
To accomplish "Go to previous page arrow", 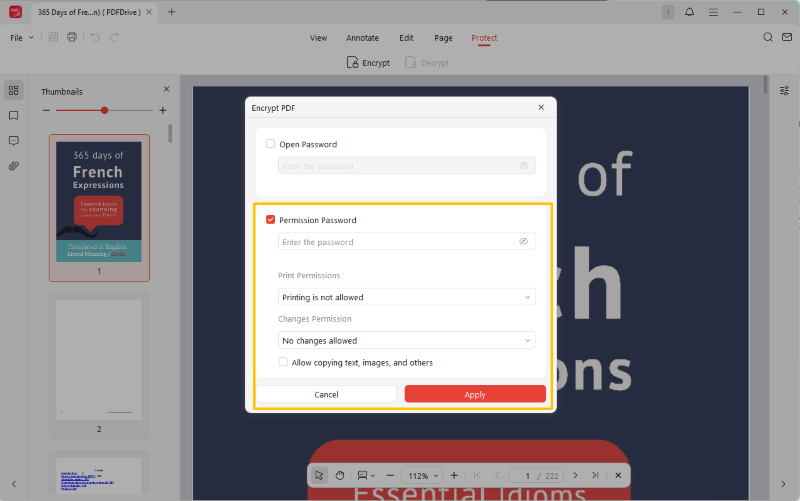I will [496, 475].
